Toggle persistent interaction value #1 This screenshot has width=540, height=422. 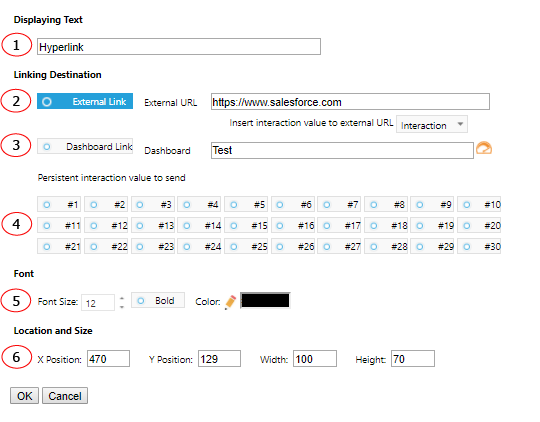59,204
